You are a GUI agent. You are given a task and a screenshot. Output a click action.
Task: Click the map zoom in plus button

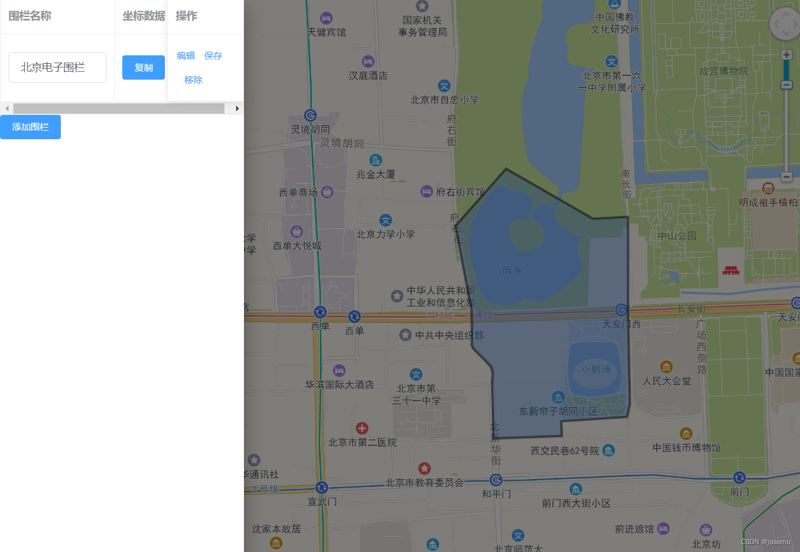pos(786,55)
